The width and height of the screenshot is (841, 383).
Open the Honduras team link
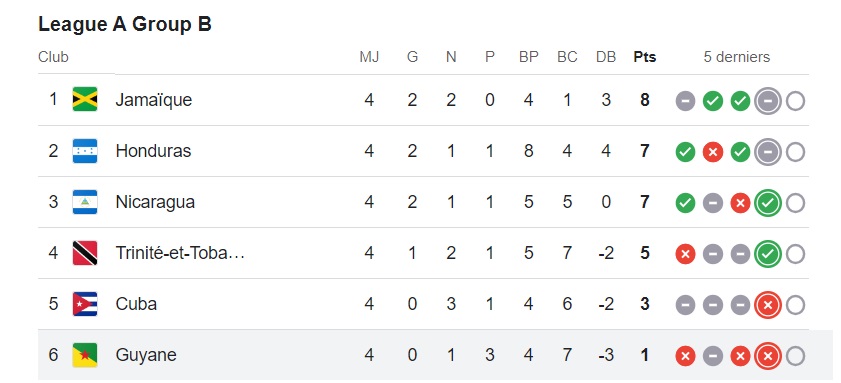153,151
